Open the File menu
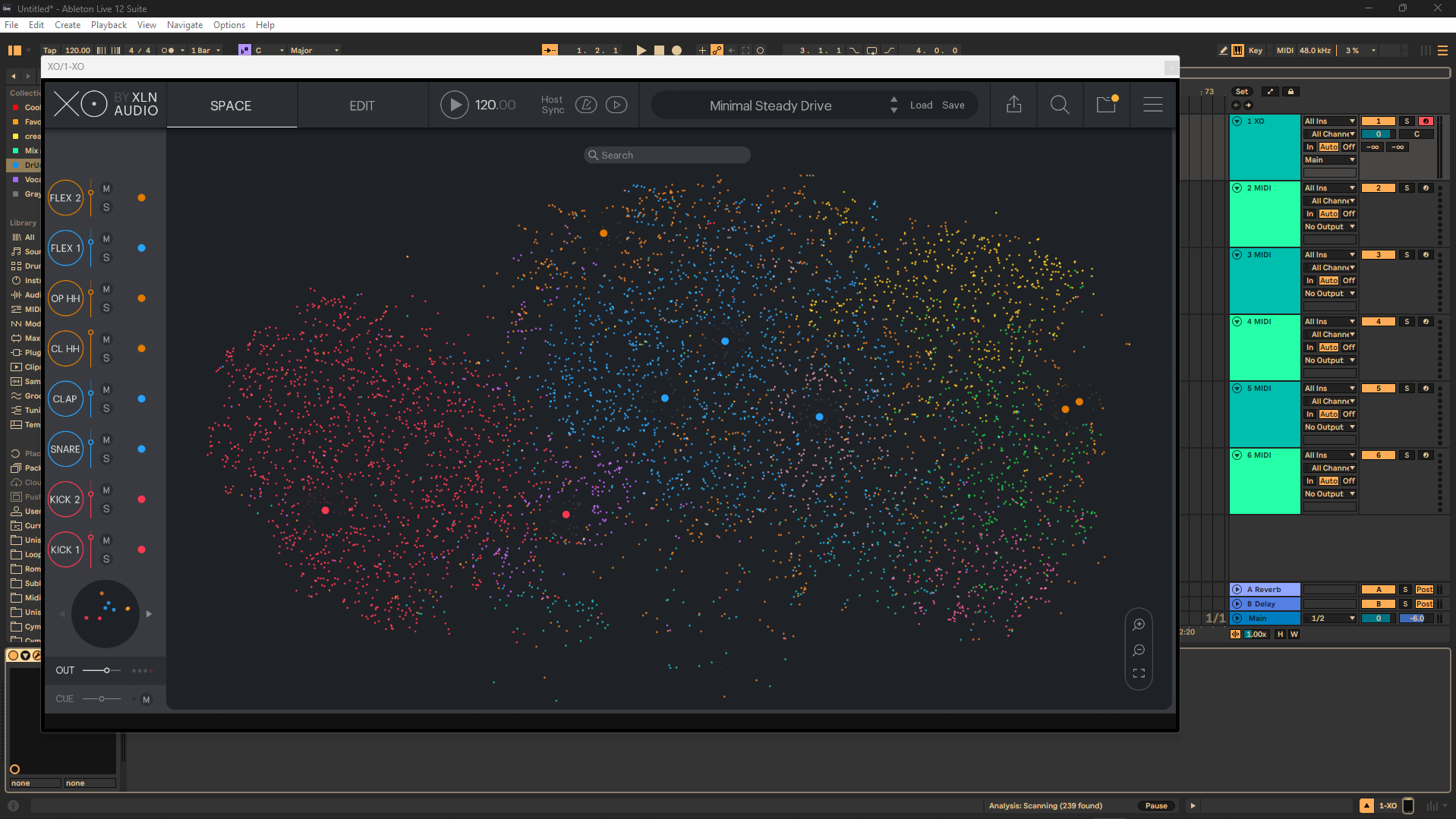 pyautogui.click(x=11, y=25)
